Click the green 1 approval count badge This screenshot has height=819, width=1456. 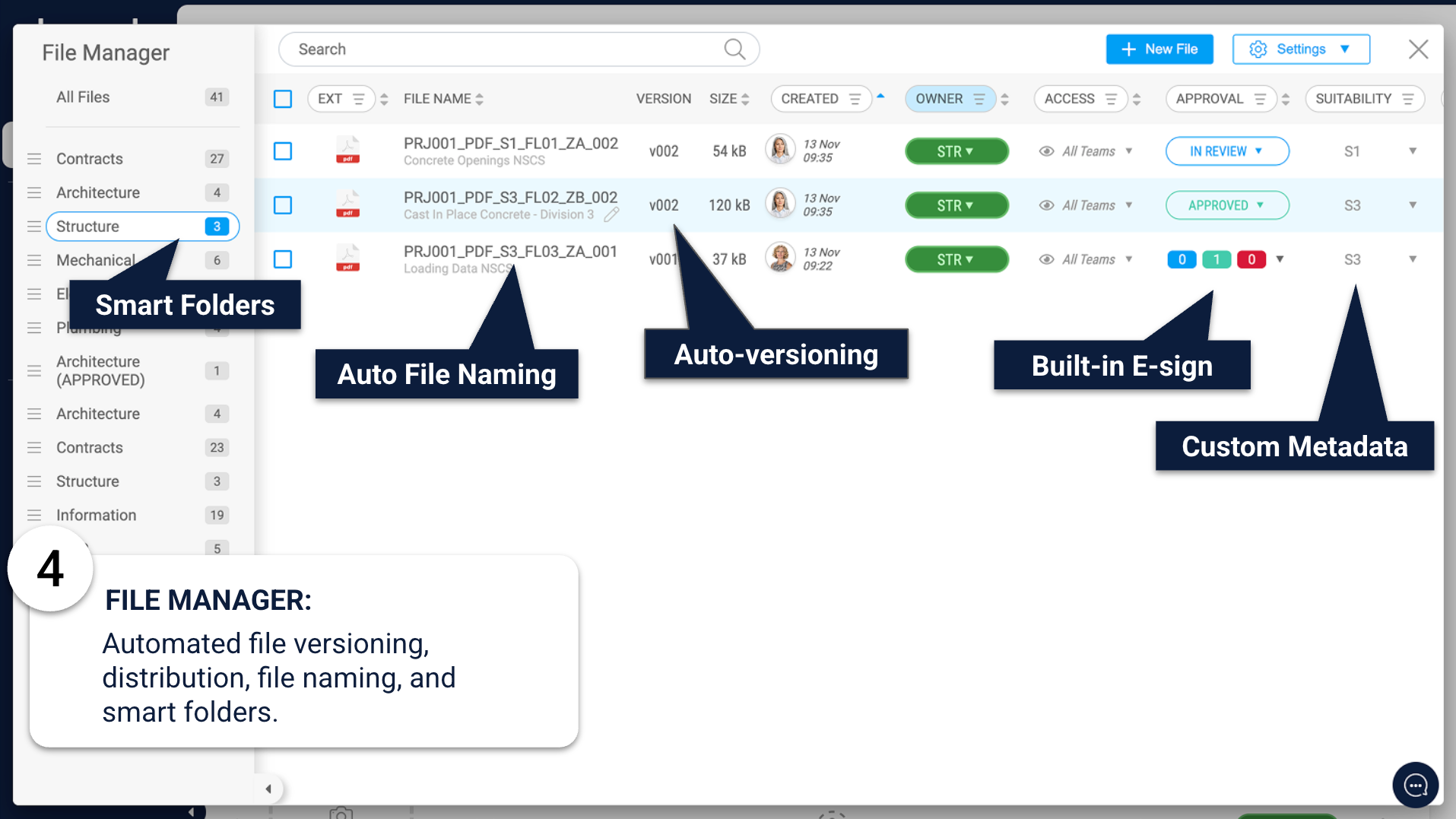[1217, 259]
